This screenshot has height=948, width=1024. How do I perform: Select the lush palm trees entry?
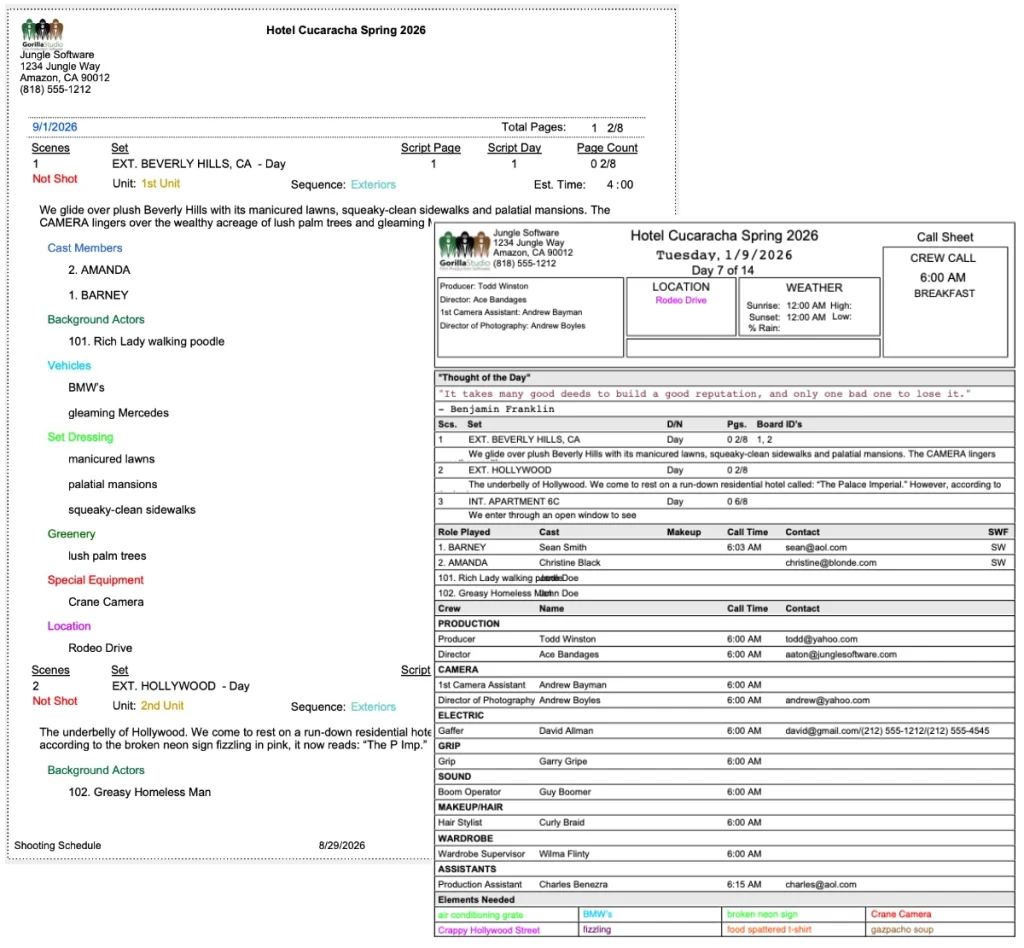pos(107,556)
